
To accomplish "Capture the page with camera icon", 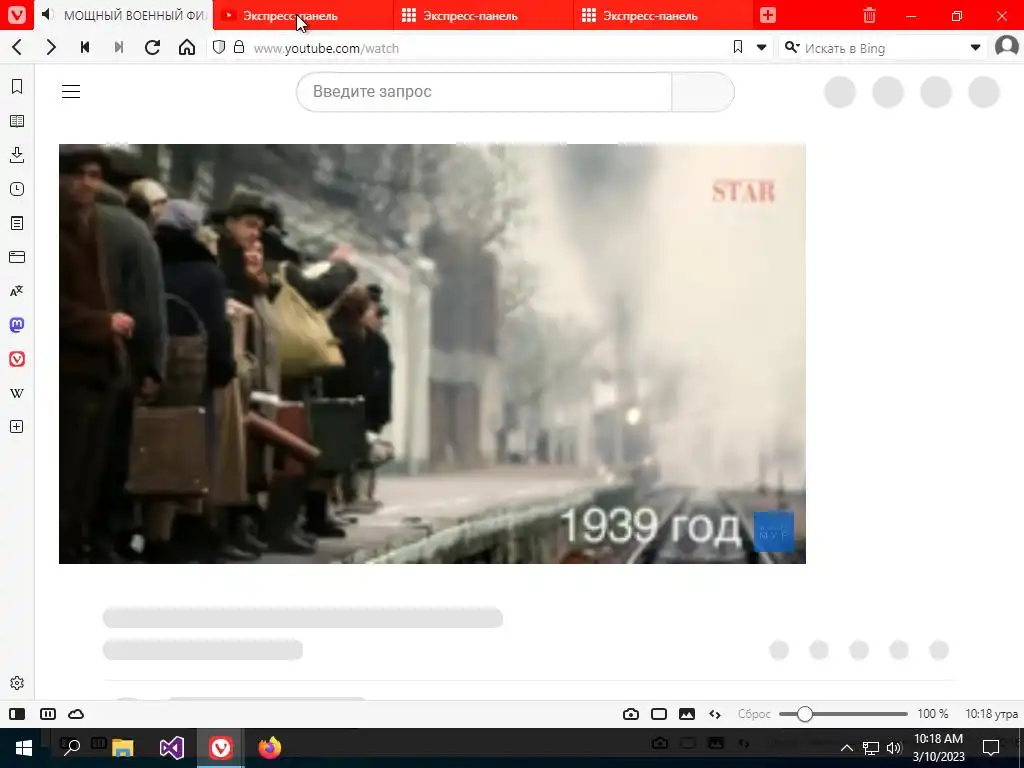I will tap(631, 714).
